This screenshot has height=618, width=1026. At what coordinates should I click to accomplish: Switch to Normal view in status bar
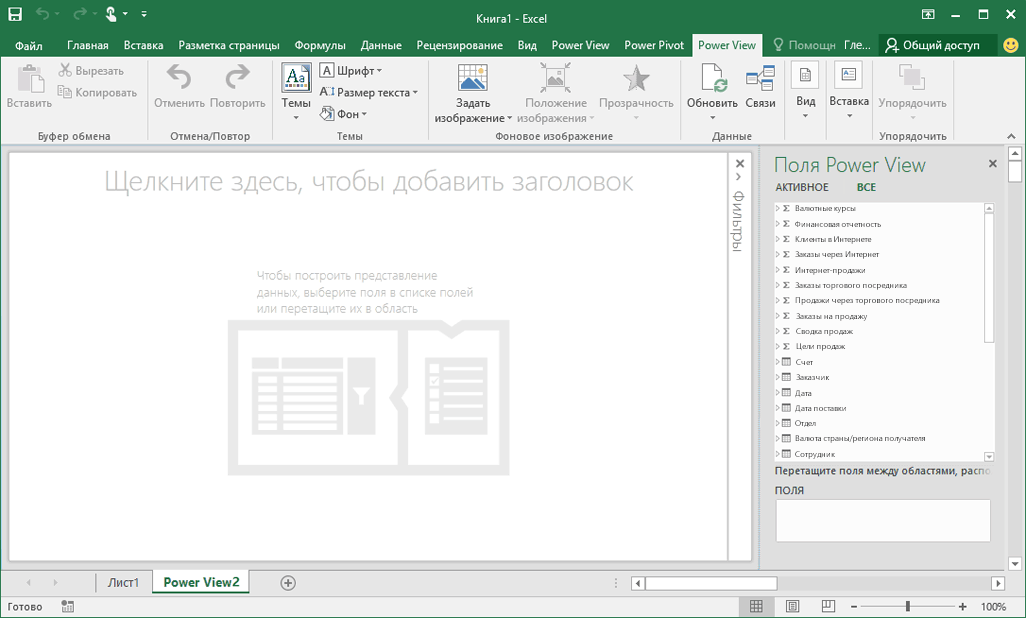[756, 606]
